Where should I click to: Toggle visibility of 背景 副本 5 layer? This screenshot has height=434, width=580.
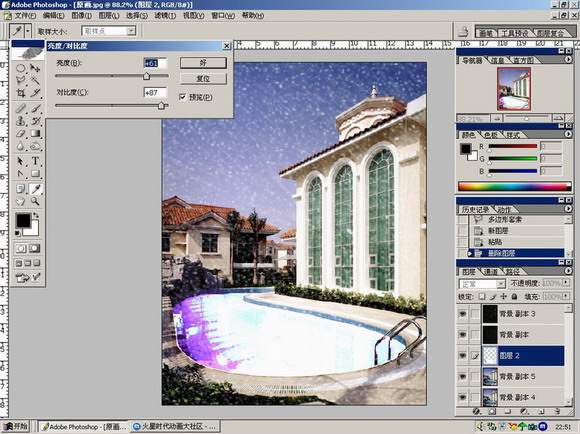point(463,376)
